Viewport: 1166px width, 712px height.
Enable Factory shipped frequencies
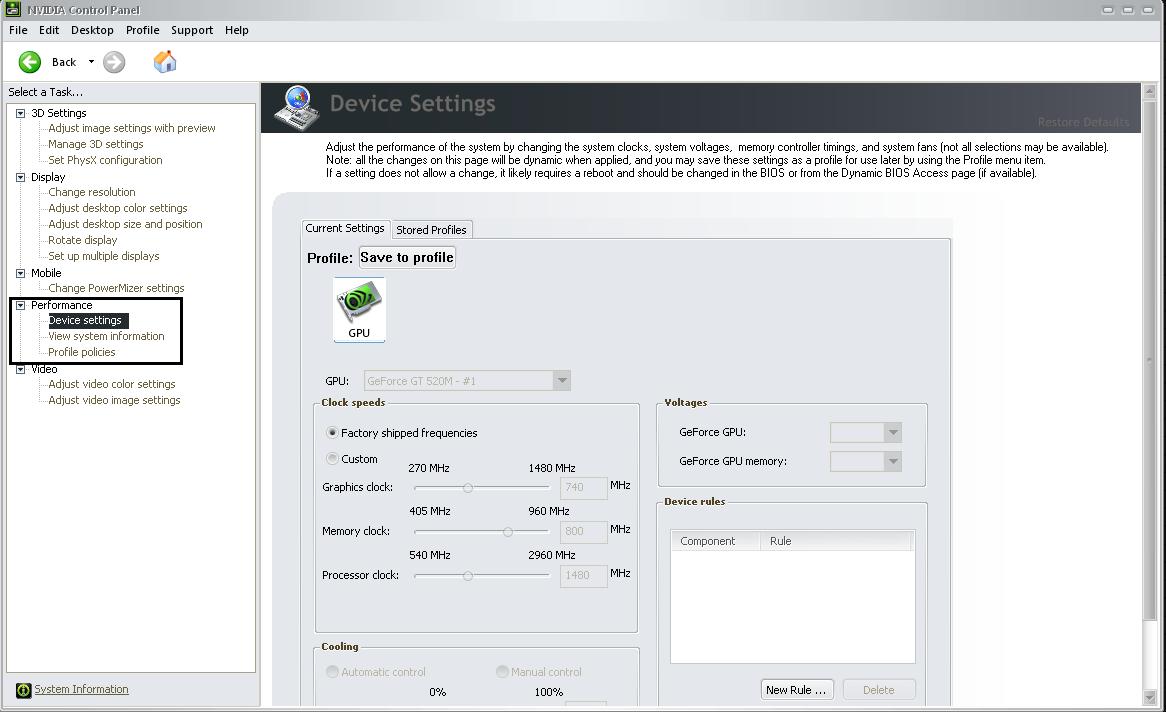[331, 432]
